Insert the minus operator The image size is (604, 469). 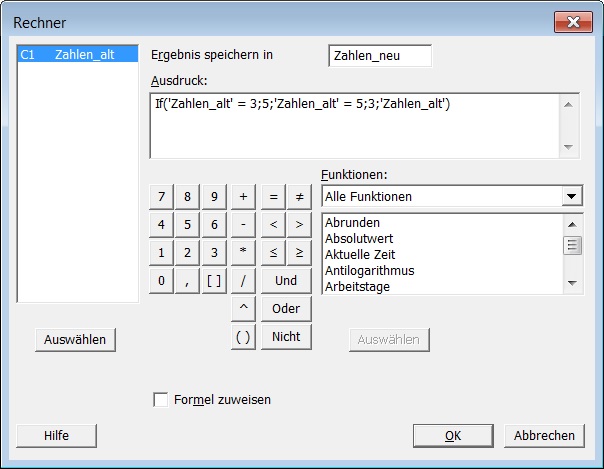[x=243, y=224]
